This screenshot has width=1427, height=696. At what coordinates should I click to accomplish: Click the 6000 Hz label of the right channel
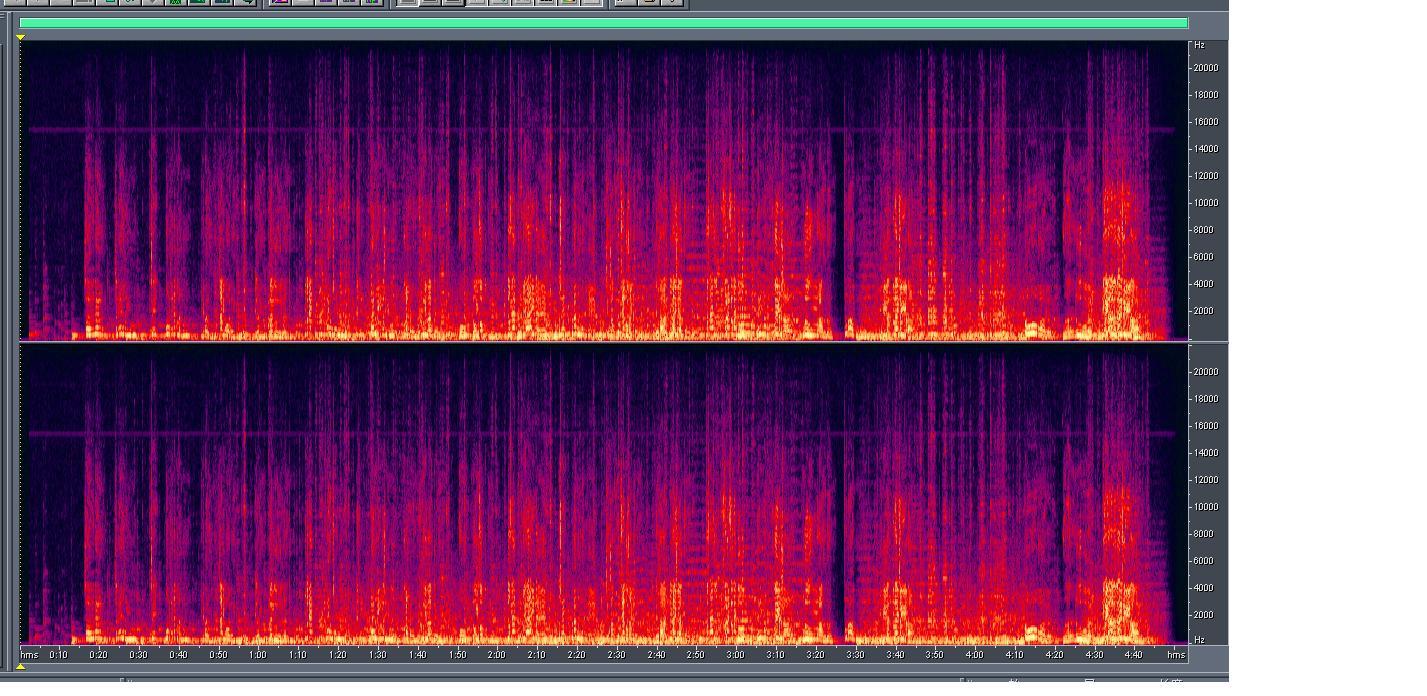pos(1205,561)
